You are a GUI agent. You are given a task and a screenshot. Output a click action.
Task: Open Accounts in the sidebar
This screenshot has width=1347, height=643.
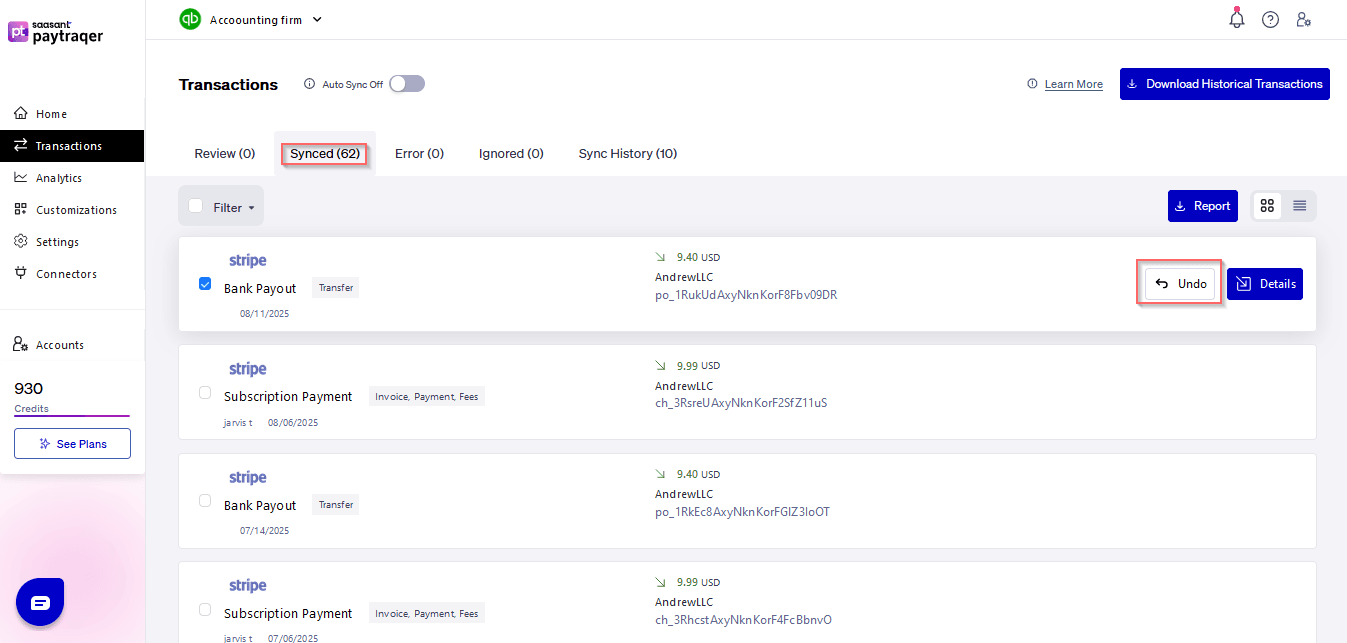click(72, 345)
